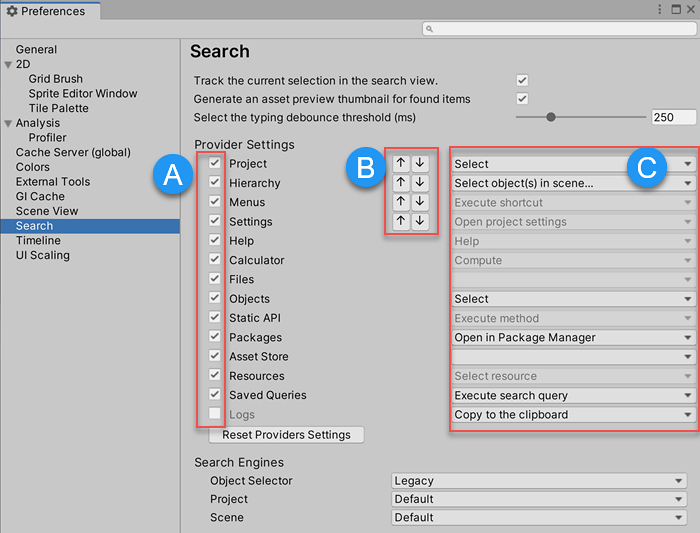This screenshot has width=700, height=533.
Task: Uncheck the Static API provider checkbox
Action: coord(215,317)
